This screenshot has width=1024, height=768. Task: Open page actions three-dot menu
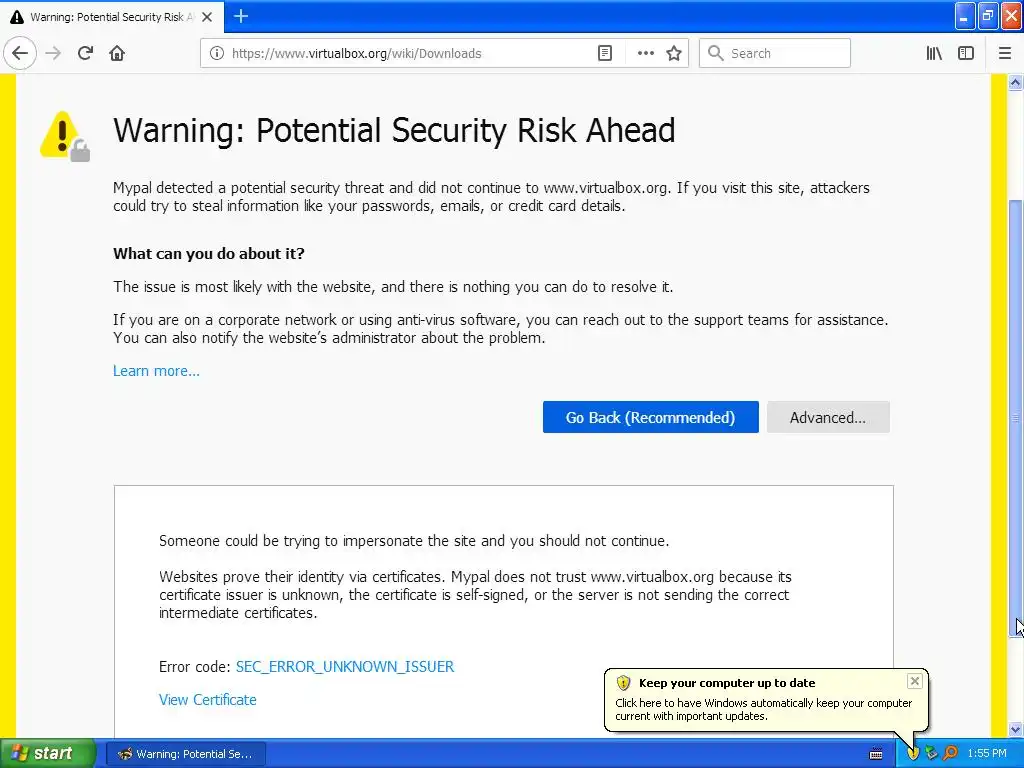coord(645,53)
